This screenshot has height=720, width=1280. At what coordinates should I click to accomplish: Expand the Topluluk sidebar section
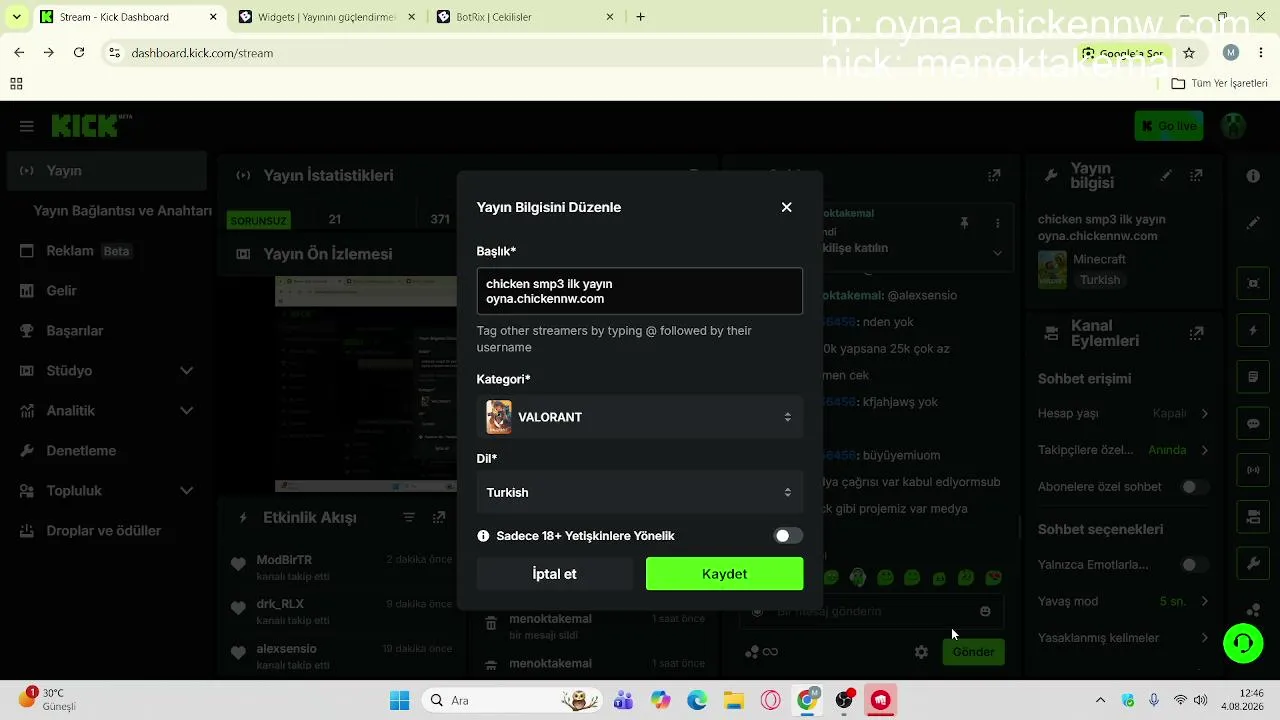107,491
